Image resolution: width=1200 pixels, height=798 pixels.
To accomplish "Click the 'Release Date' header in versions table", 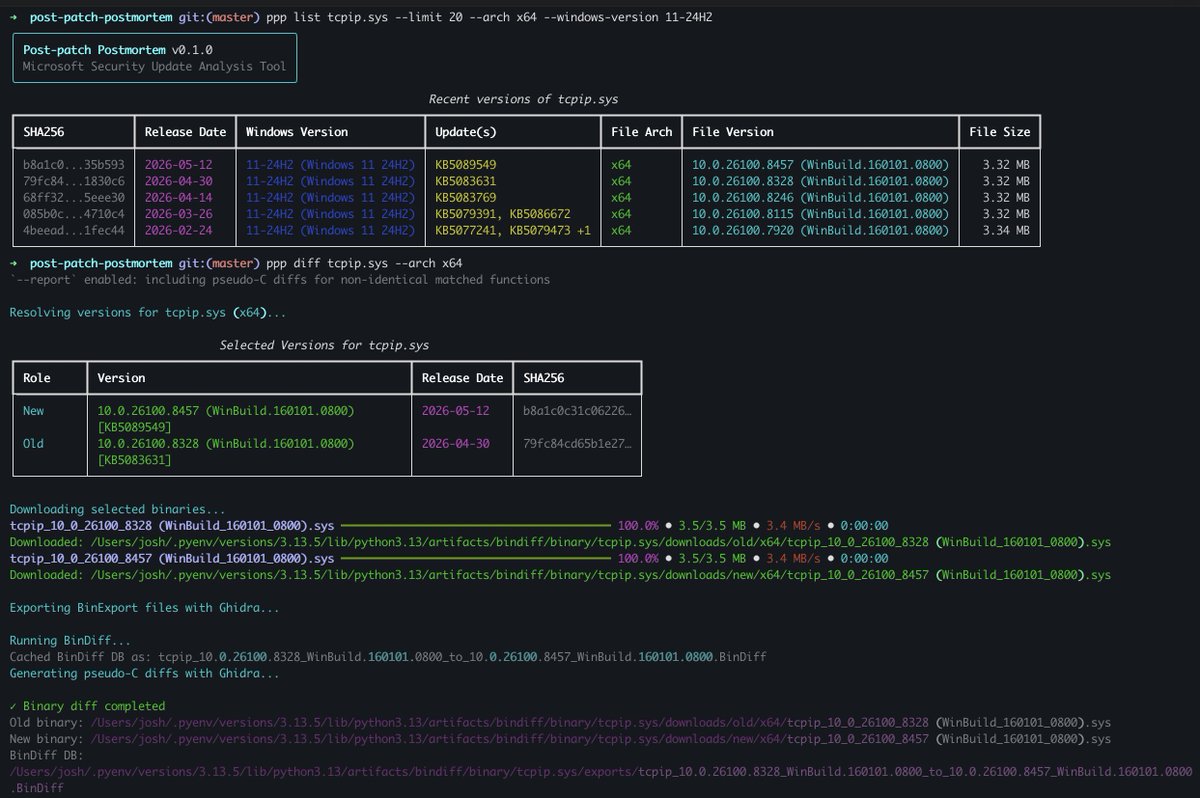I will coord(185,132).
